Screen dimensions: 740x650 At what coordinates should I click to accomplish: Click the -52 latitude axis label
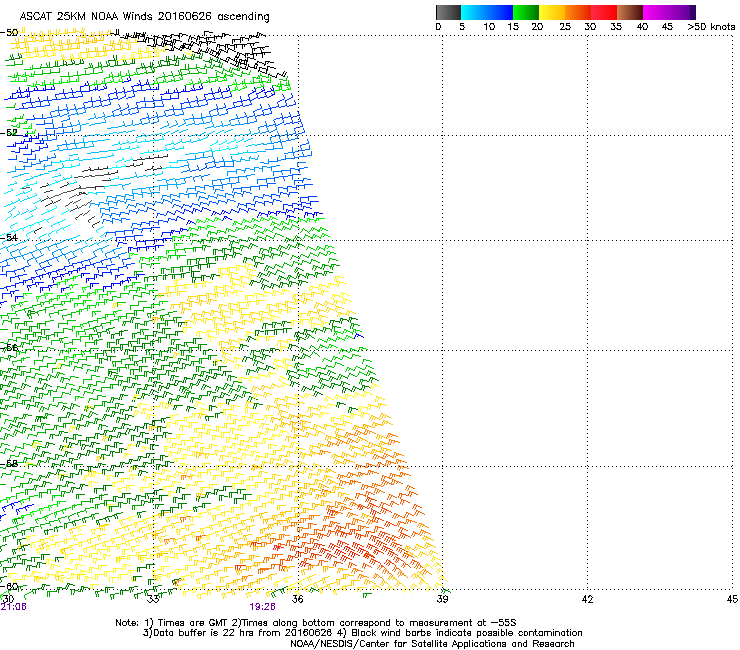[x=9, y=133]
